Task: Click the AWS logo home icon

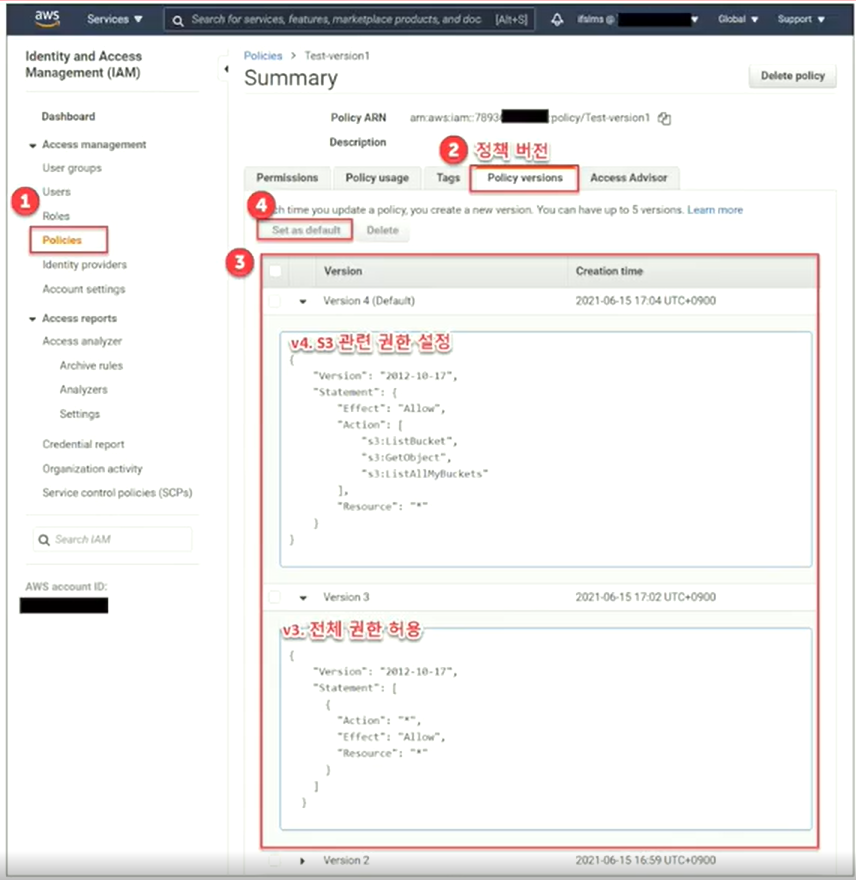Action: click(47, 18)
